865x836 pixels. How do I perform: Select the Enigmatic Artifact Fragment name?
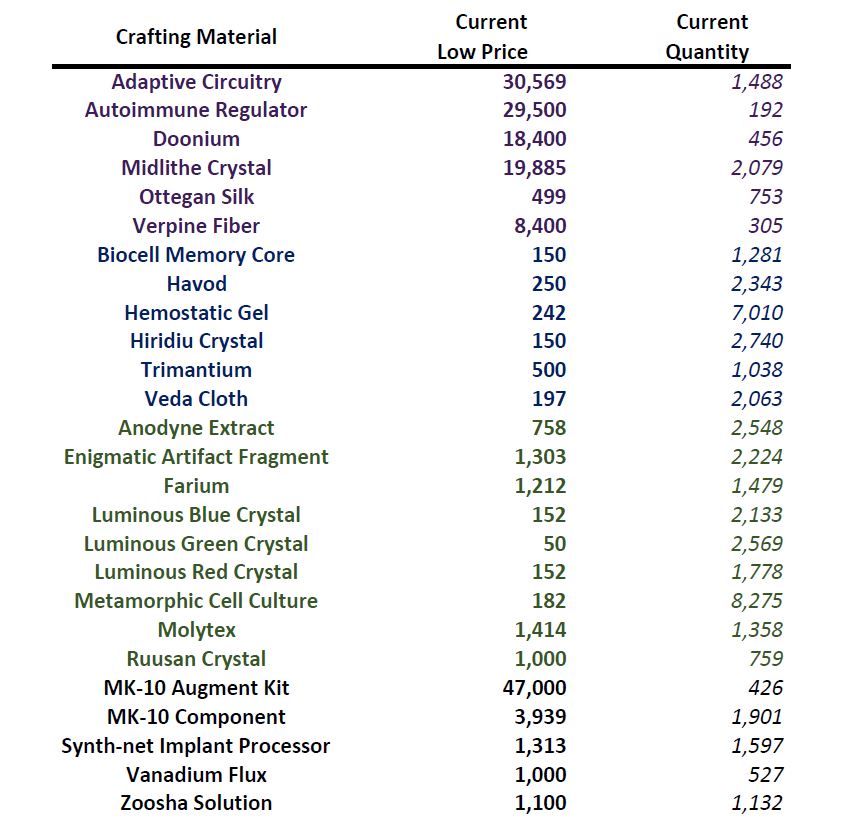[196, 457]
